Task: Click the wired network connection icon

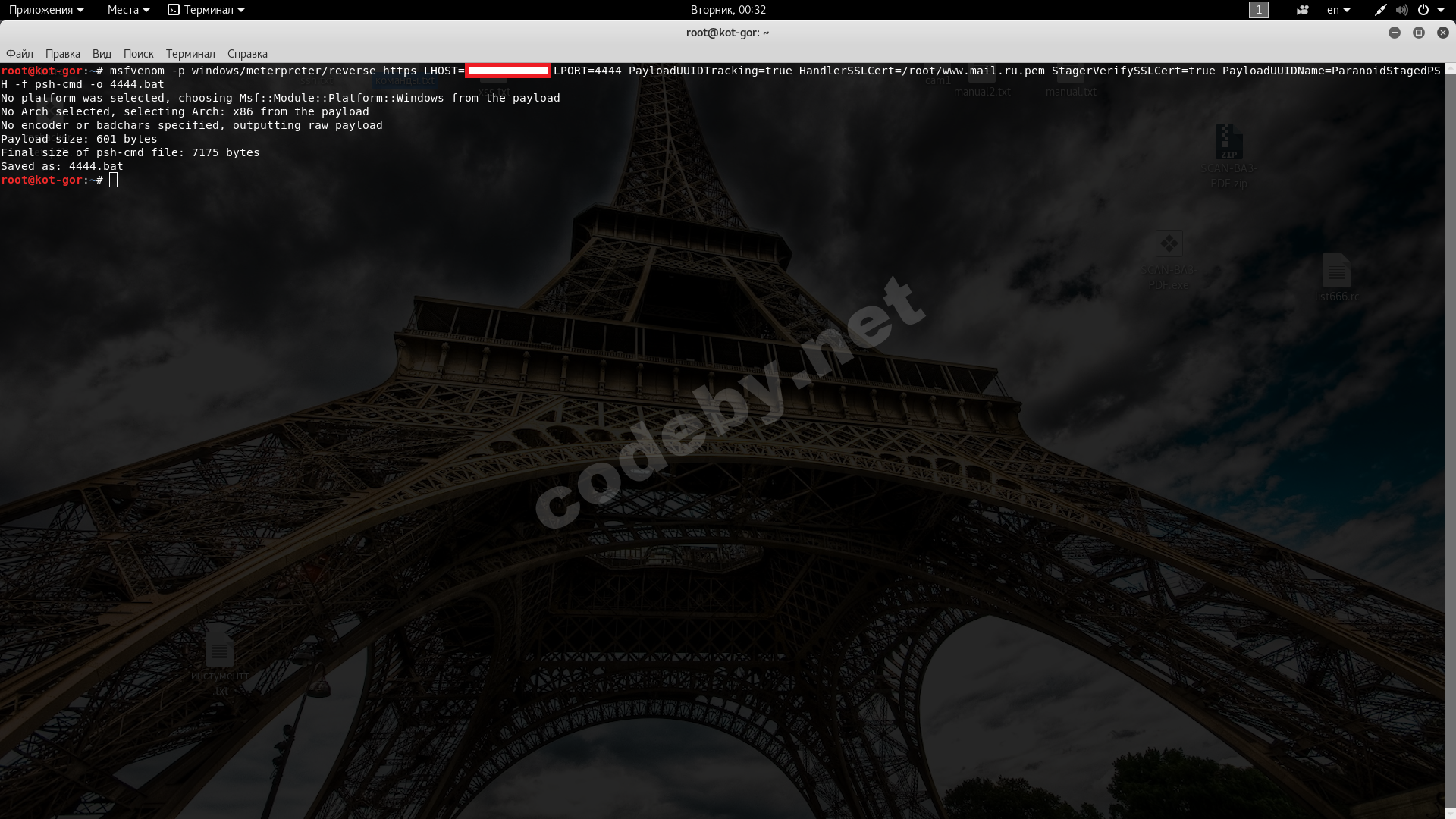Action: [1380, 10]
